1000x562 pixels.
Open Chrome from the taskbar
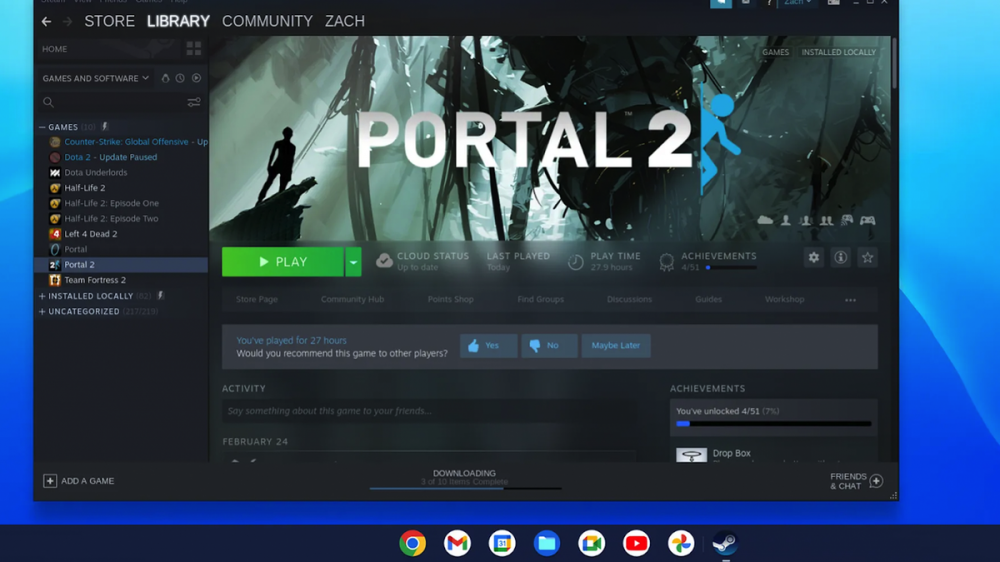click(413, 544)
